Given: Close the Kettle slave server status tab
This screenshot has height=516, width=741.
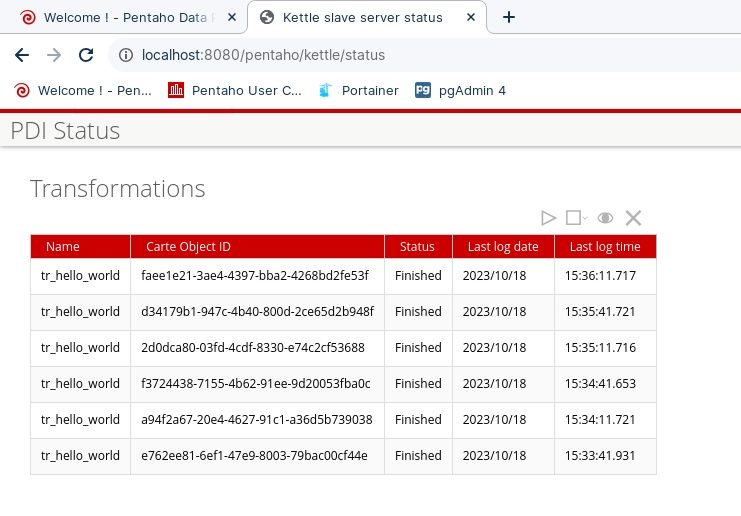Looking at the screenshot, I should [471, 17].
